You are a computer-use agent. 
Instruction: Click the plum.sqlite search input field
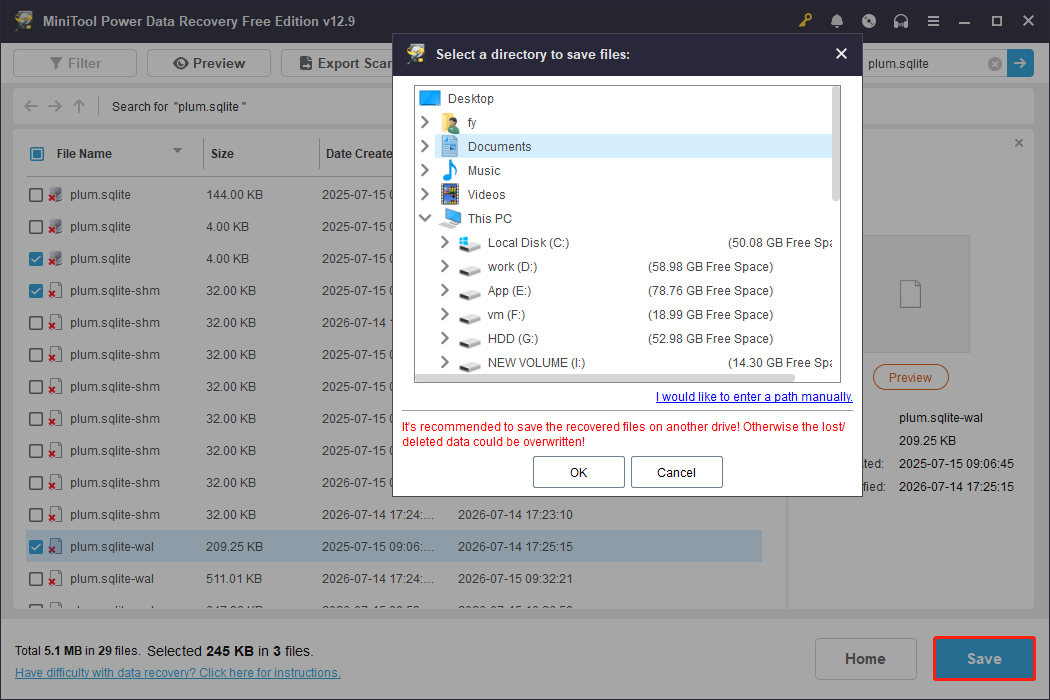(x=925, y=64)
